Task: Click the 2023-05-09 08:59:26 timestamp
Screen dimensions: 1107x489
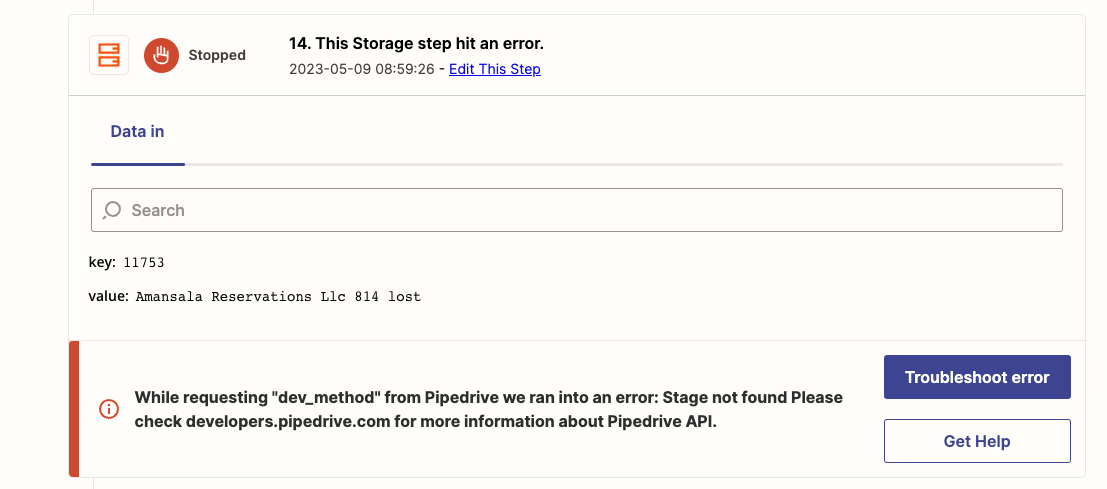Action: [x=361, y=69]
